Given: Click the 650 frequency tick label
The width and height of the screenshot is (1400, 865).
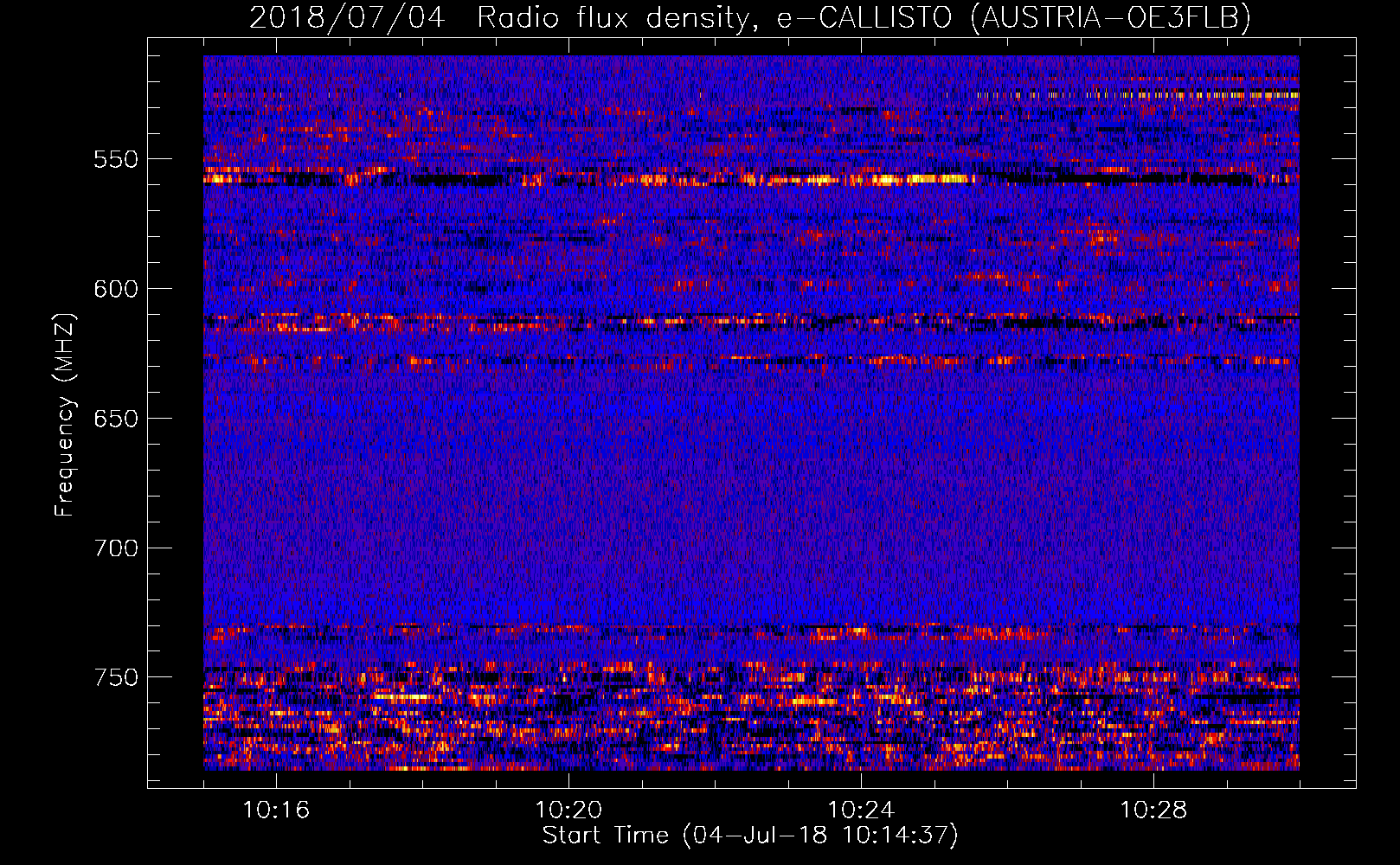Looking at the screenshot, I should [116, 419].
